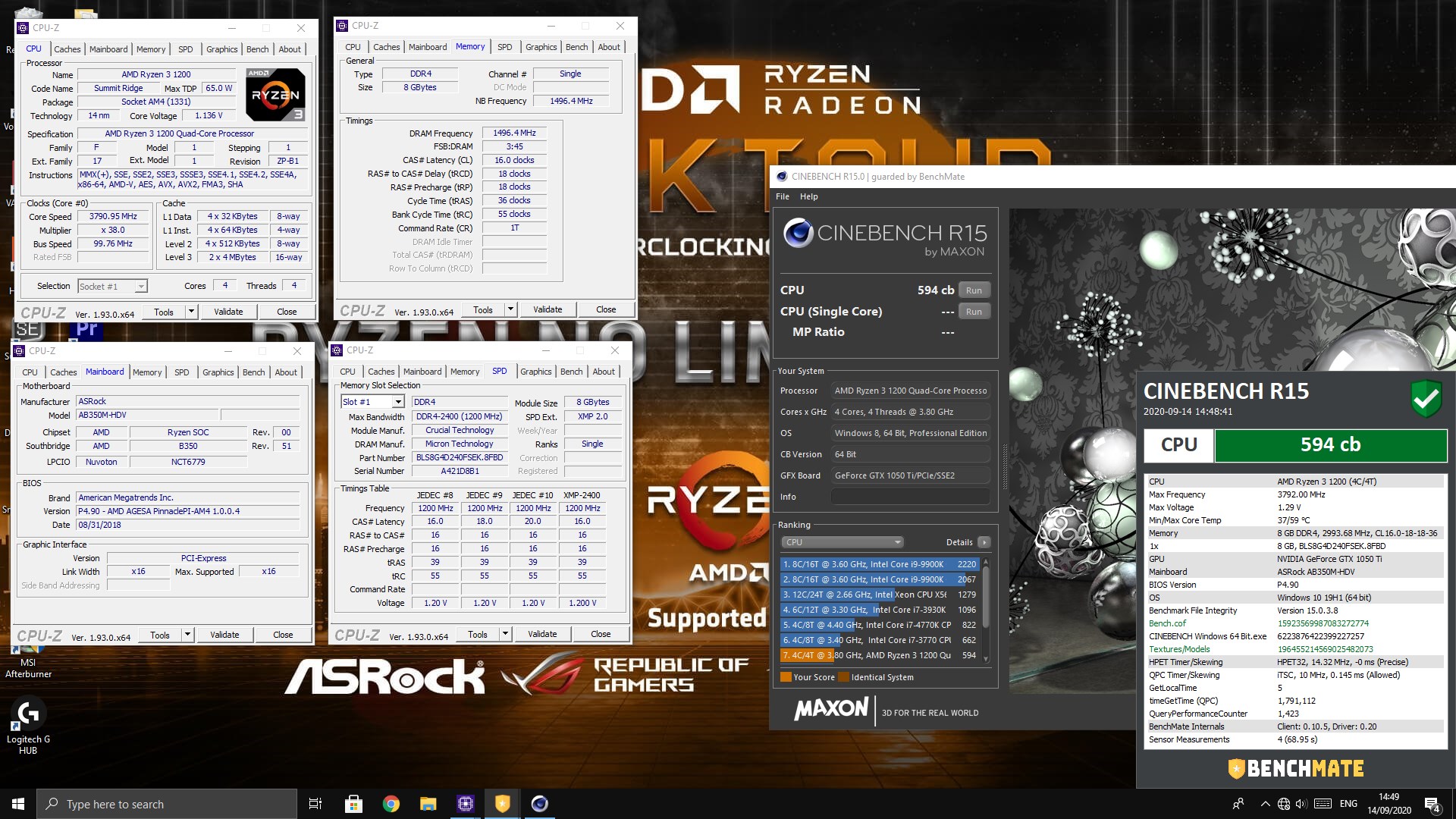Viewport: 1456px width, 819px height.
Task: Click the CPU-Z Memory window title icon
Action: 342,26
